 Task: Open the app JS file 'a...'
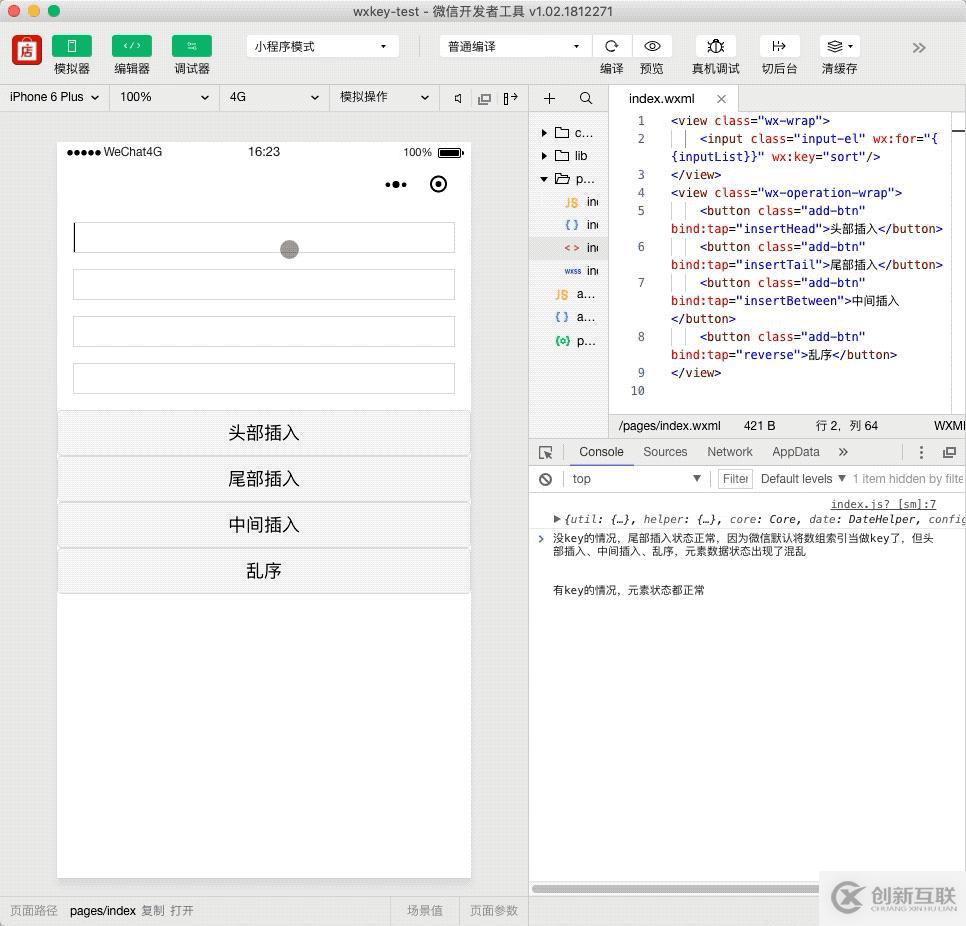(x=575, y=294)
